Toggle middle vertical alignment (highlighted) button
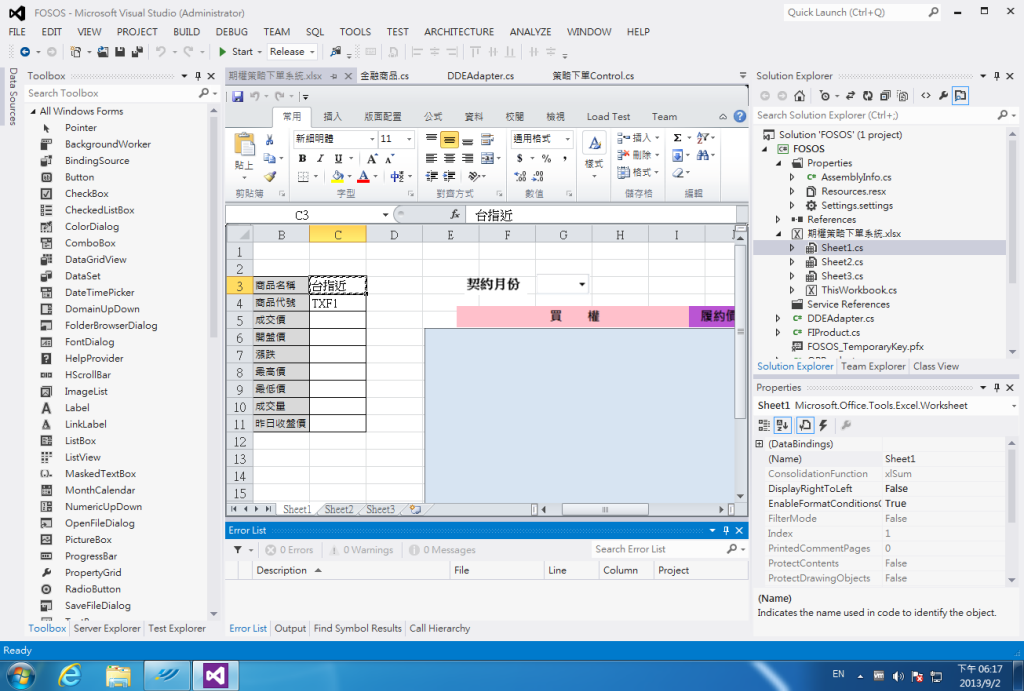The image size is (1024, 691). (x=449, y=139)
